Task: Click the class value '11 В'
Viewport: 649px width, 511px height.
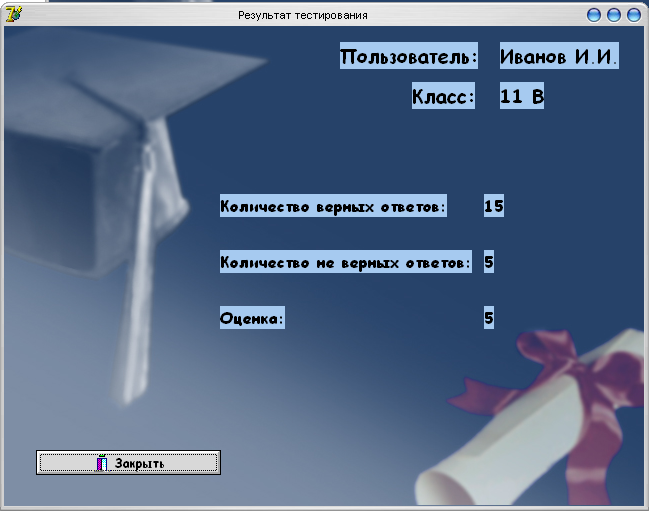Action: pyautogui.click(x=522, y=96)
